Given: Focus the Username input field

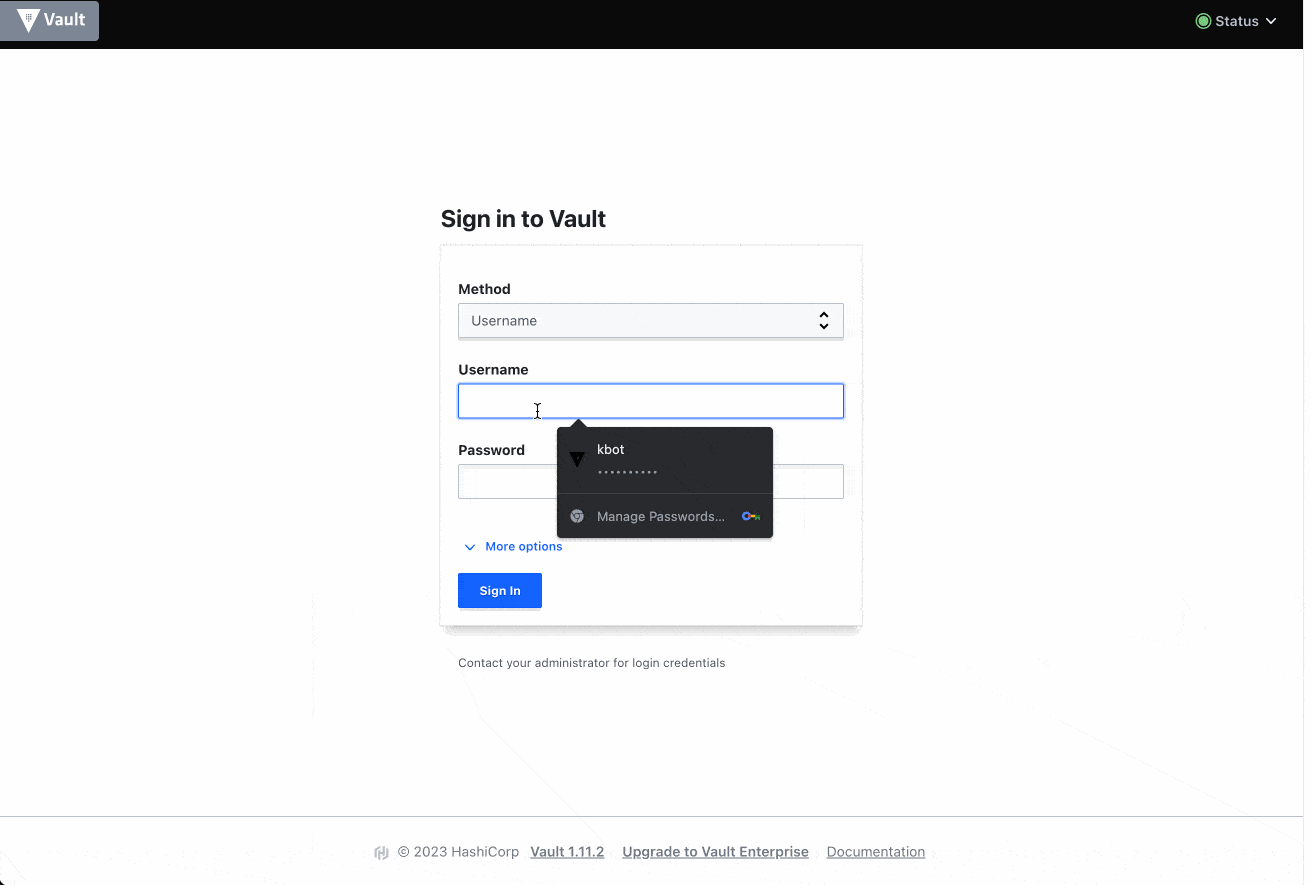Looking at the screenshot, I should click(x=650, y=401).
